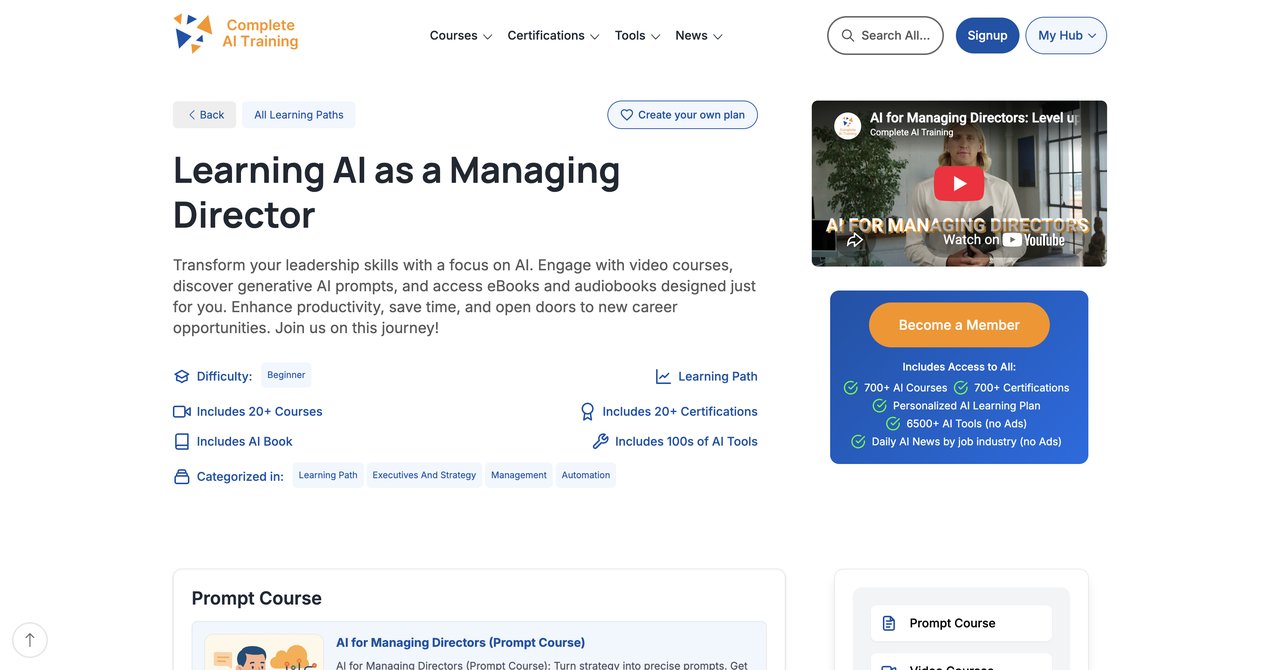
Task: Open AI for Managing Directors (Prompt Course)
Action: click(460, 643)
